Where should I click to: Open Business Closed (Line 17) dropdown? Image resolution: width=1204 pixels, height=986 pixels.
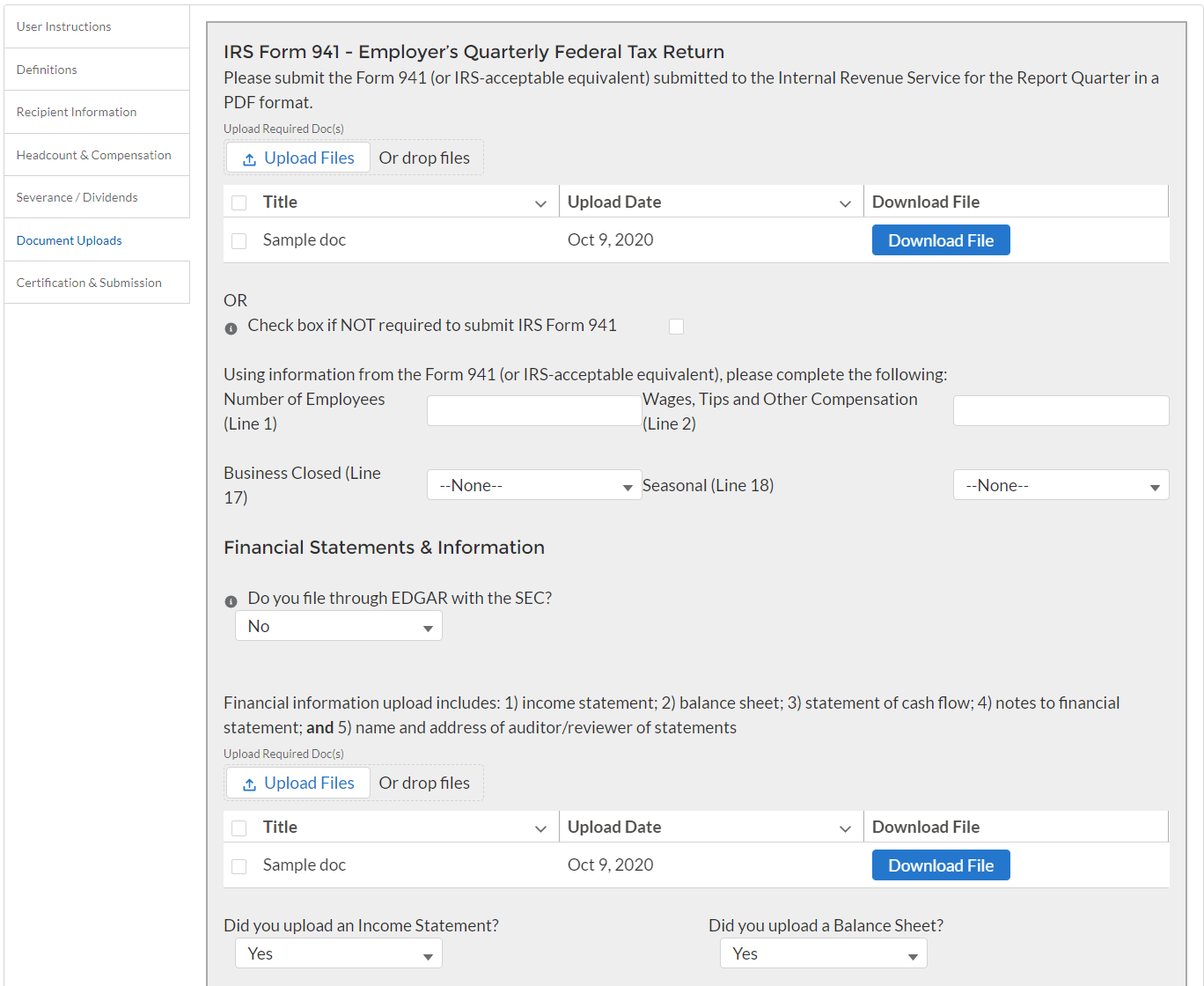point(534,485)
